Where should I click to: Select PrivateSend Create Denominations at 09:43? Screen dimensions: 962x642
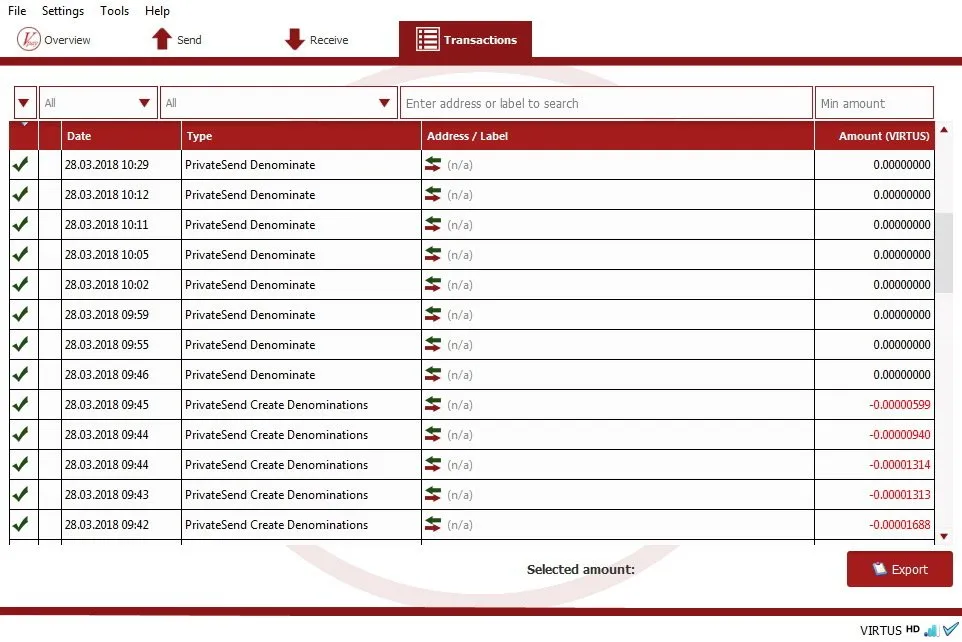click(301, 494)
